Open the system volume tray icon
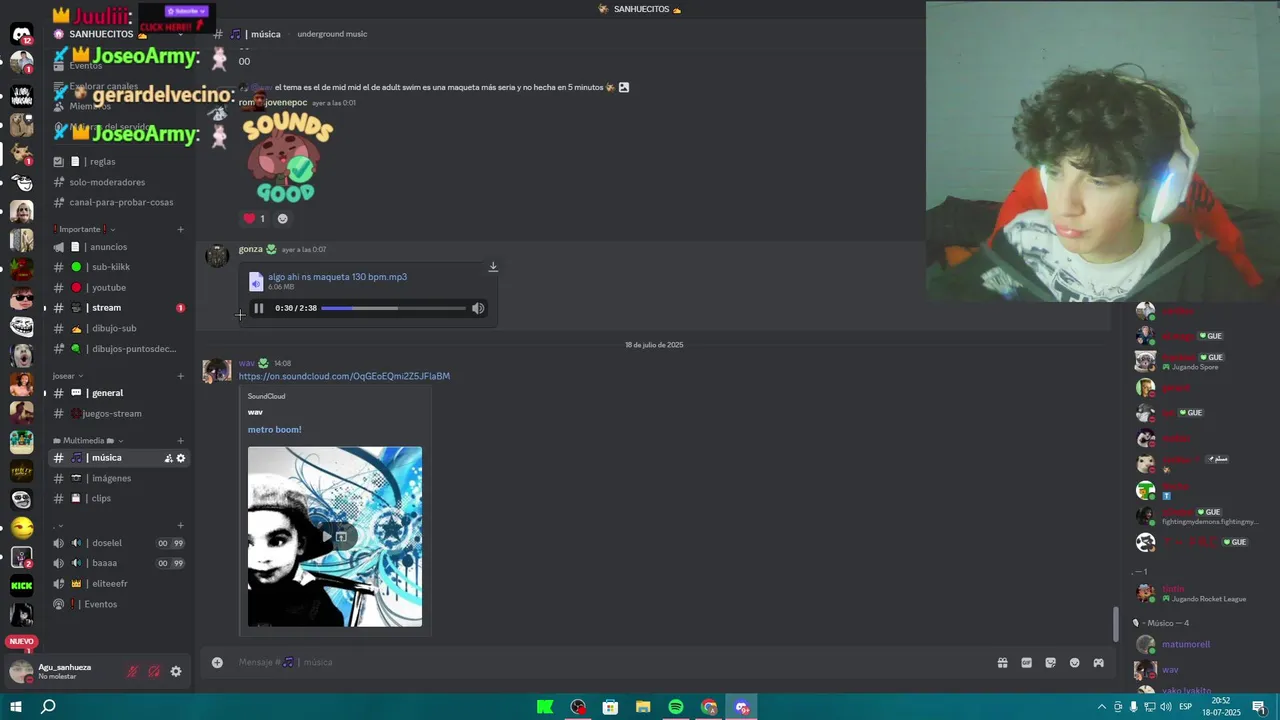 click(x=1164, y=707)
